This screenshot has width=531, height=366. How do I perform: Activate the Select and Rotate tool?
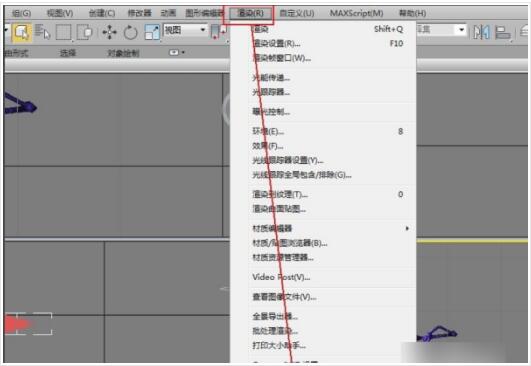[x=130, y=33]
